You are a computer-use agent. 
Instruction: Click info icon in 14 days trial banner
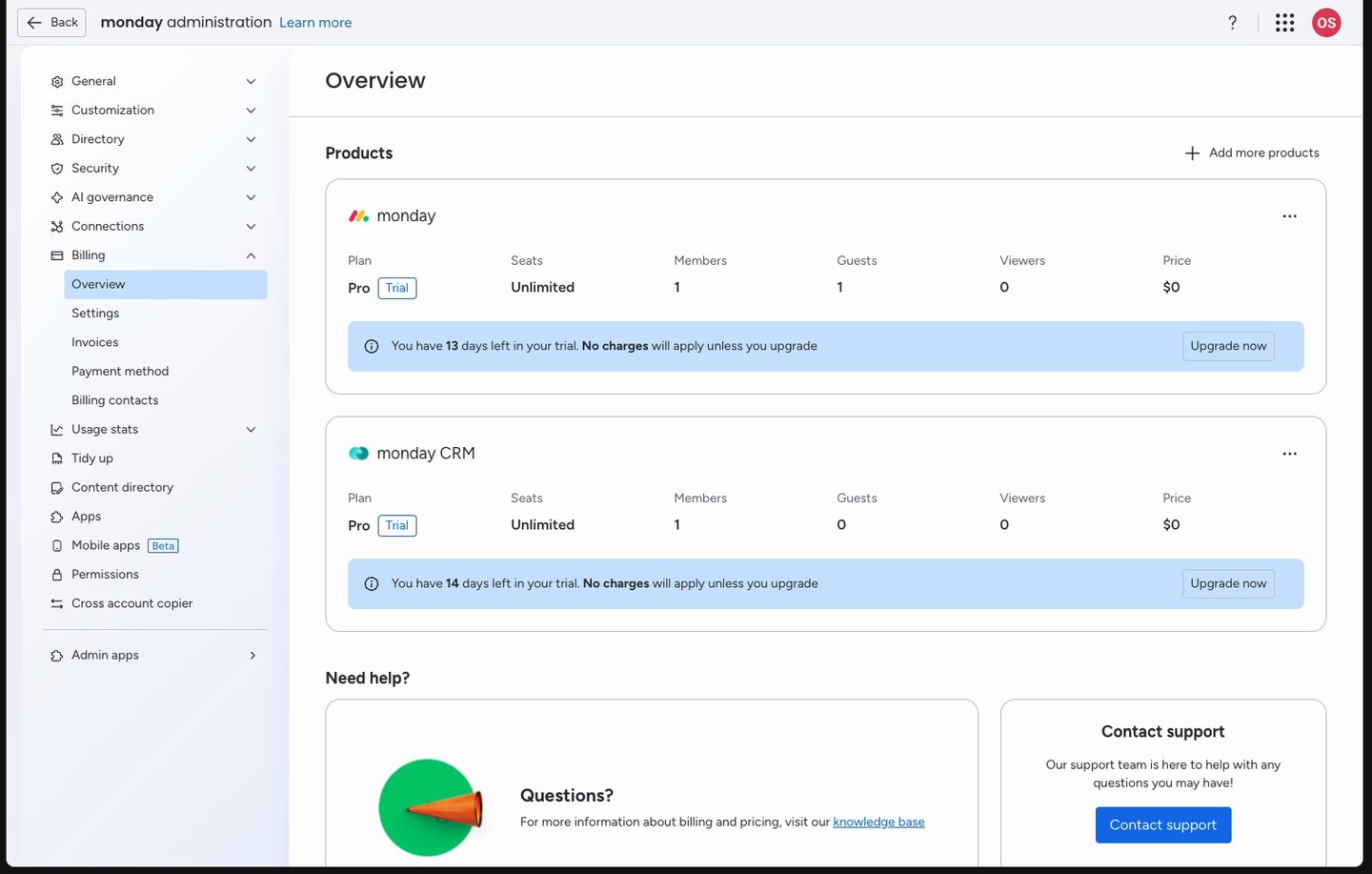point(372,584)
